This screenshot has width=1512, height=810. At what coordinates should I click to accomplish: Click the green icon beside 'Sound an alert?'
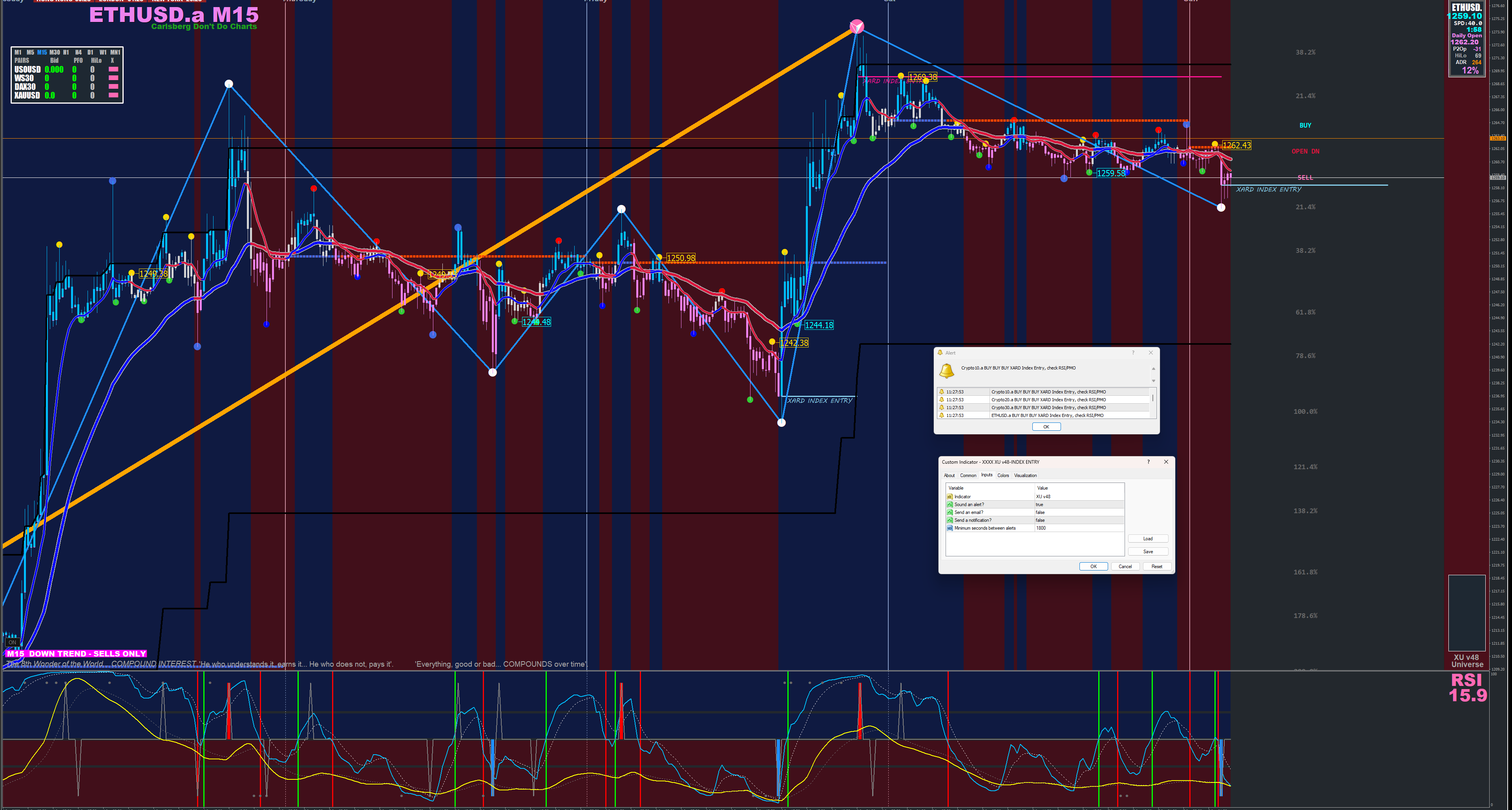(950, 504)
